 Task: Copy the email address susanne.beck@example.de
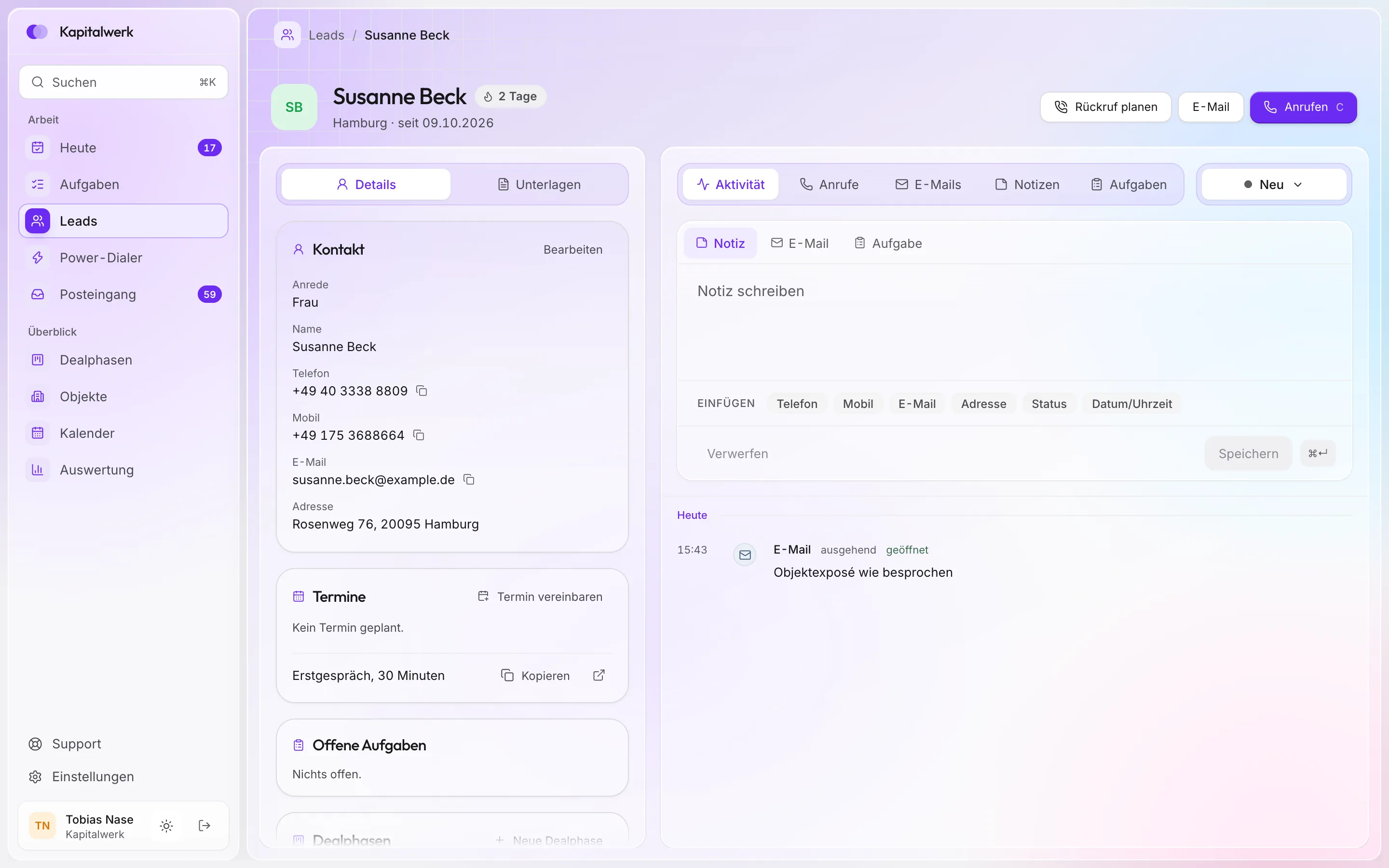[469, 479]
